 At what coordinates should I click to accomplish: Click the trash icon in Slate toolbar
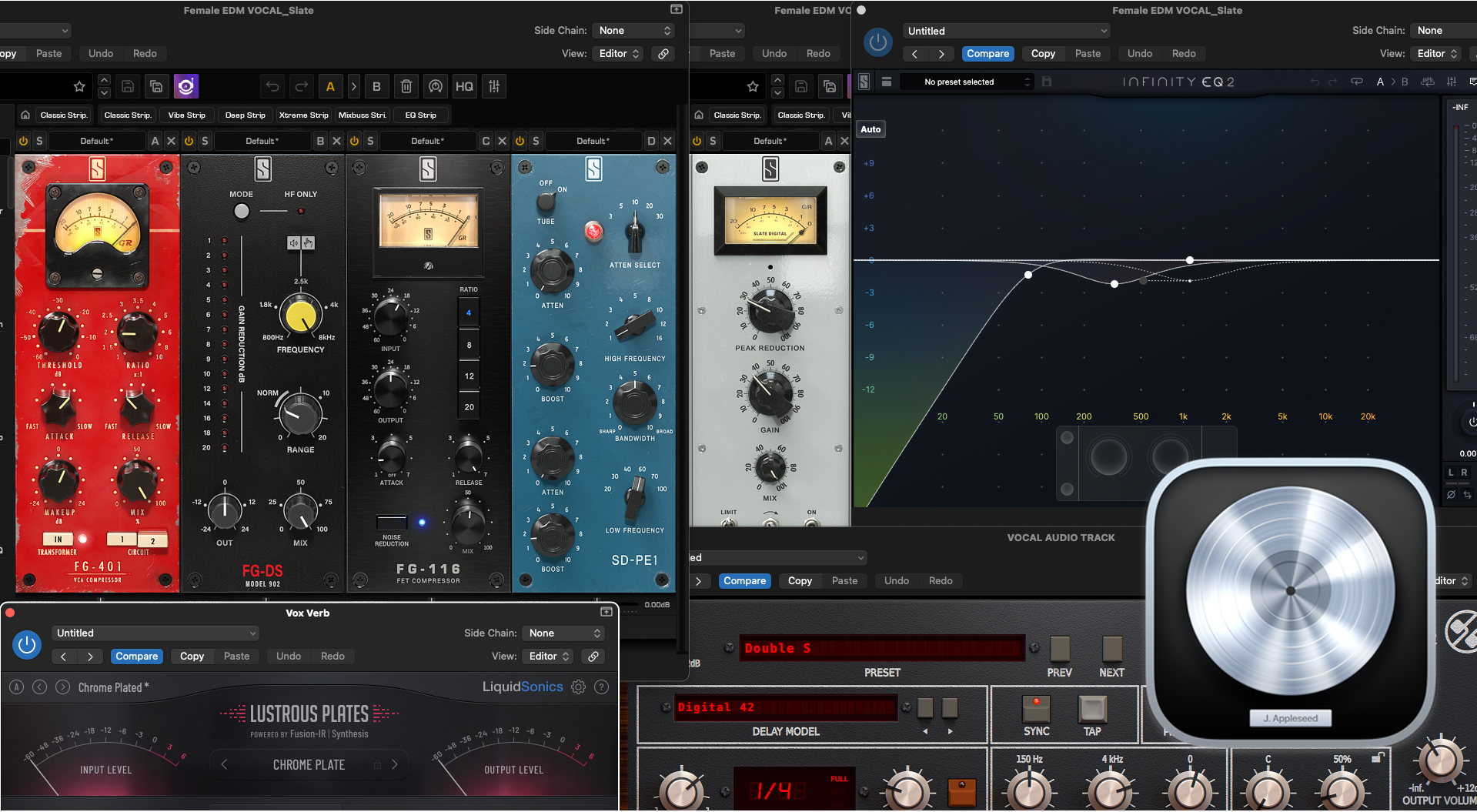pos(406,86)
